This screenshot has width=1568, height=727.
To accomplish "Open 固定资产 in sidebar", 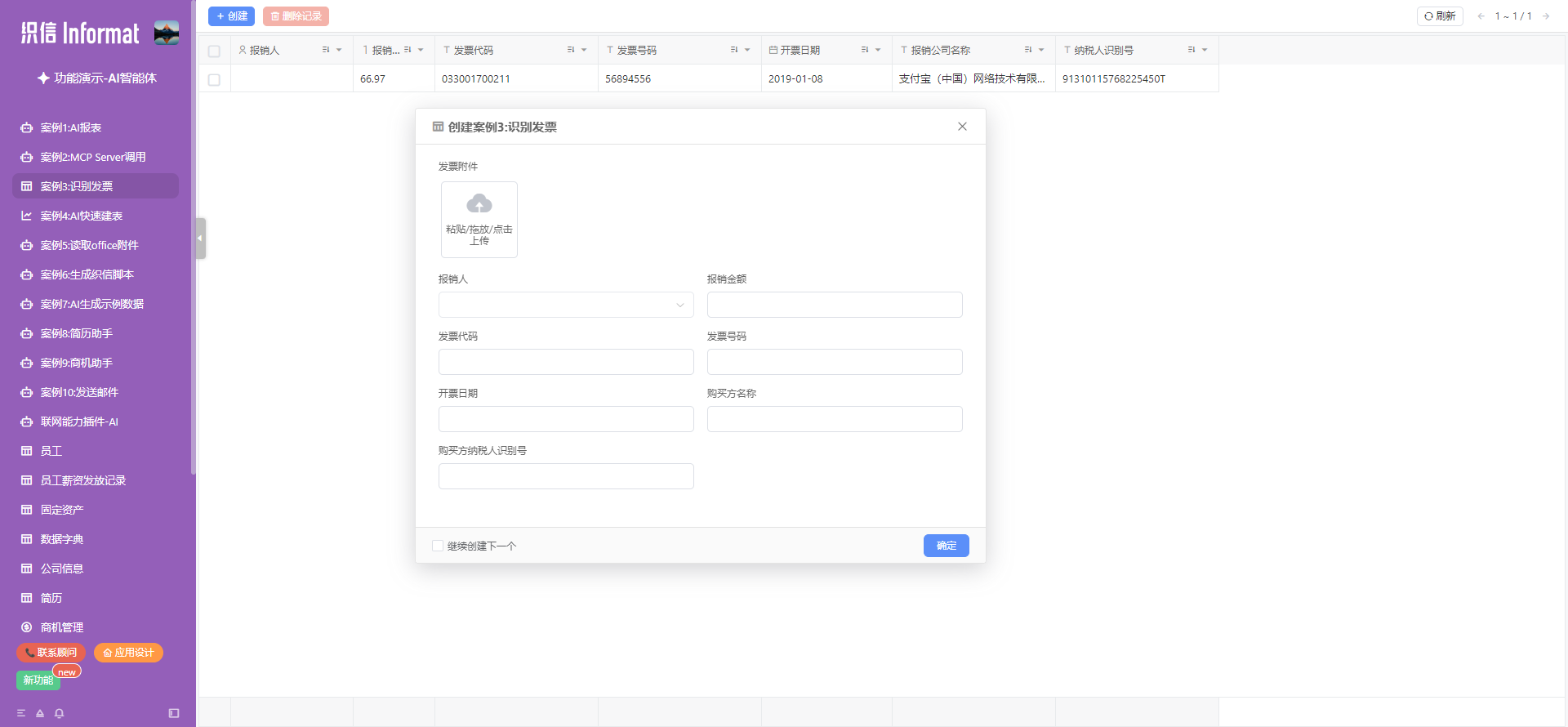I will click(96, 510).
